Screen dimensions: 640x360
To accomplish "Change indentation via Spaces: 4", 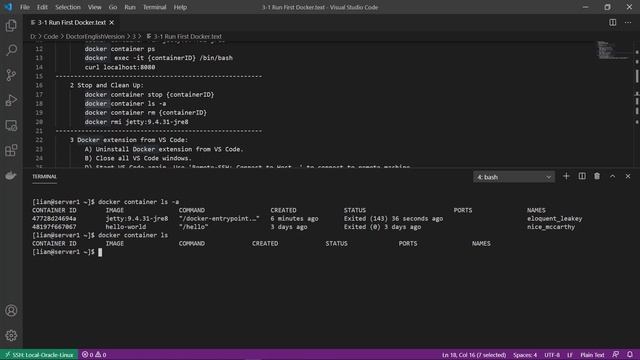I will click(x=525, y=355).
